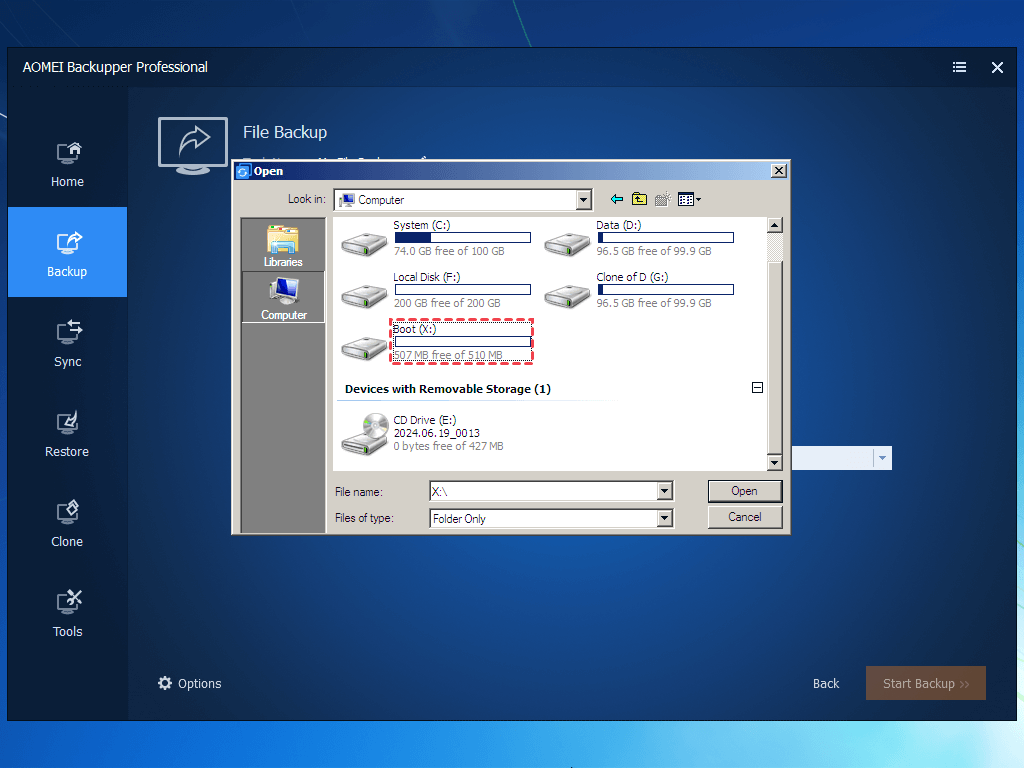This screenshot has width=1024, height=768.
Task: Click Back in AOMEI window
Action: [825, 684]
